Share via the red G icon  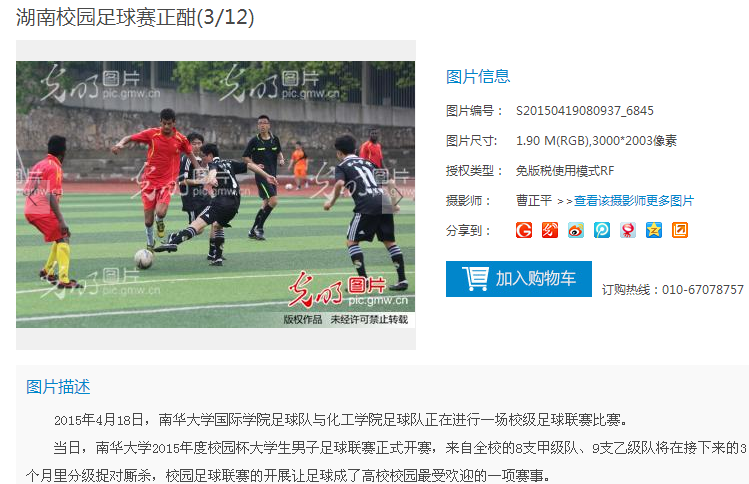pos(524,230)
